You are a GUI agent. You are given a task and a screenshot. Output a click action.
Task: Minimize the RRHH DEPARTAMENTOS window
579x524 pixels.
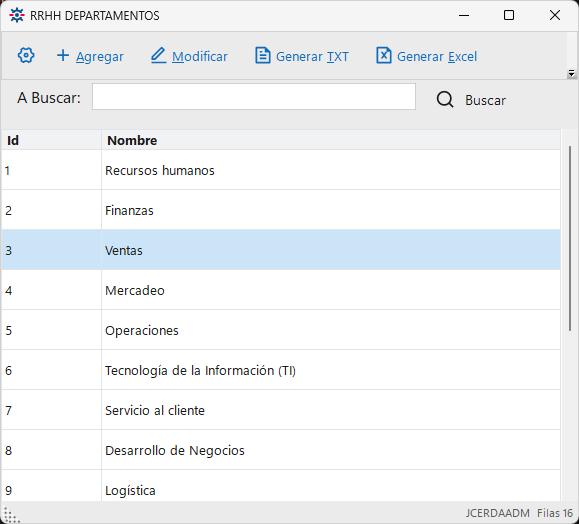coord(464,15)
